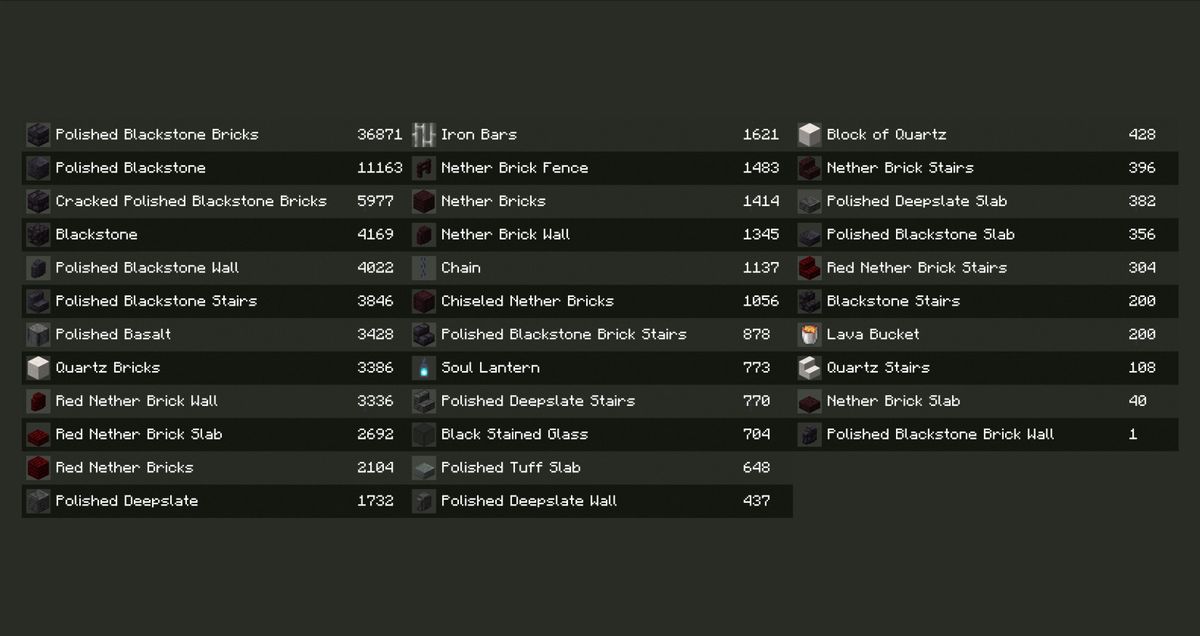The image size is (1200, 636).
Task: Click the Polished Blackstone Bricks block icon
Action: point(38,135)
